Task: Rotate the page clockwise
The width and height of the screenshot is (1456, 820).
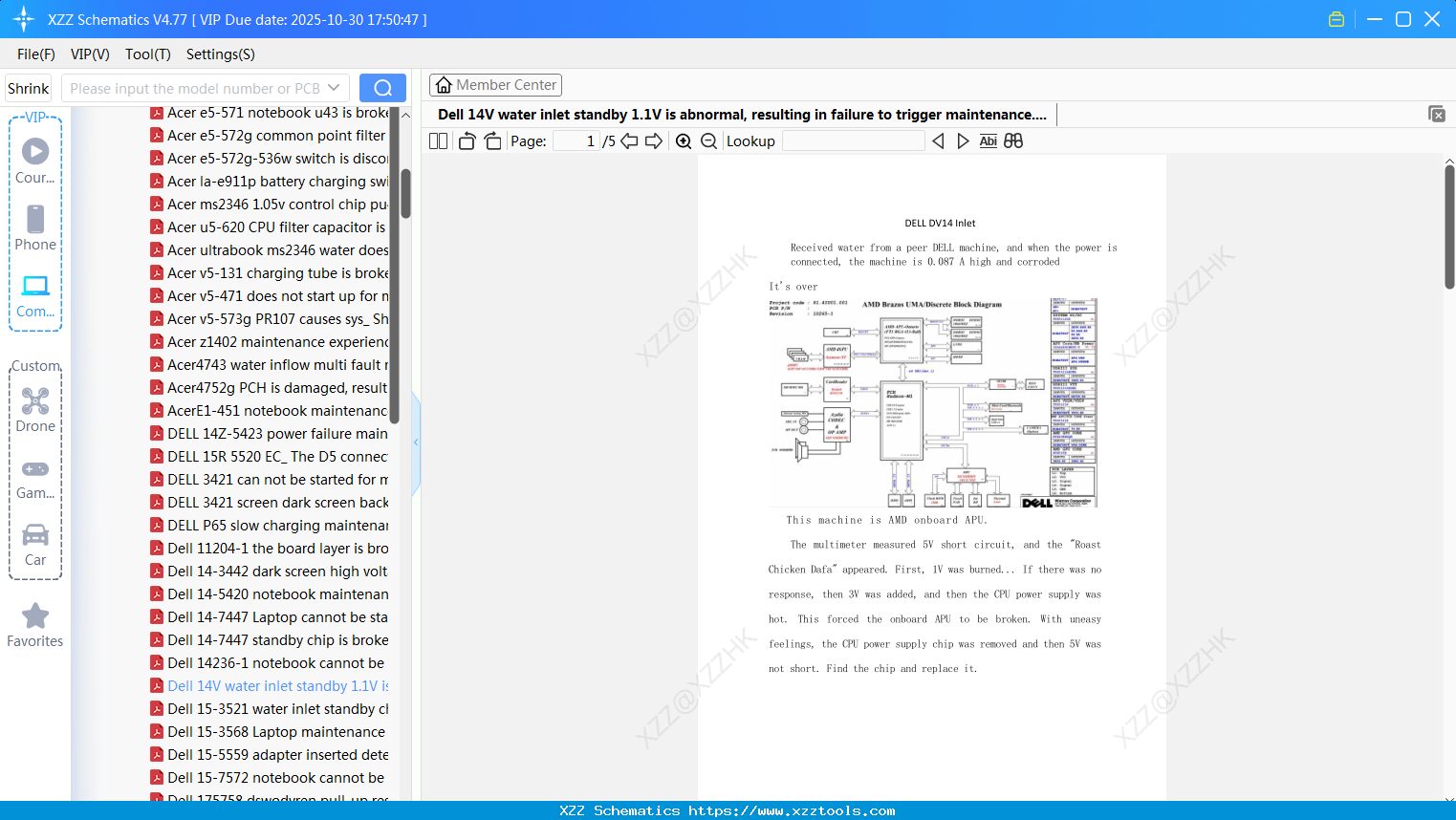Action: coord(492,141)
